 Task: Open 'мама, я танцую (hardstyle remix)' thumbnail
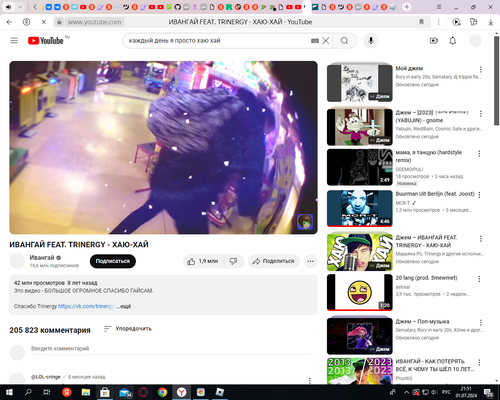[360, 167]
